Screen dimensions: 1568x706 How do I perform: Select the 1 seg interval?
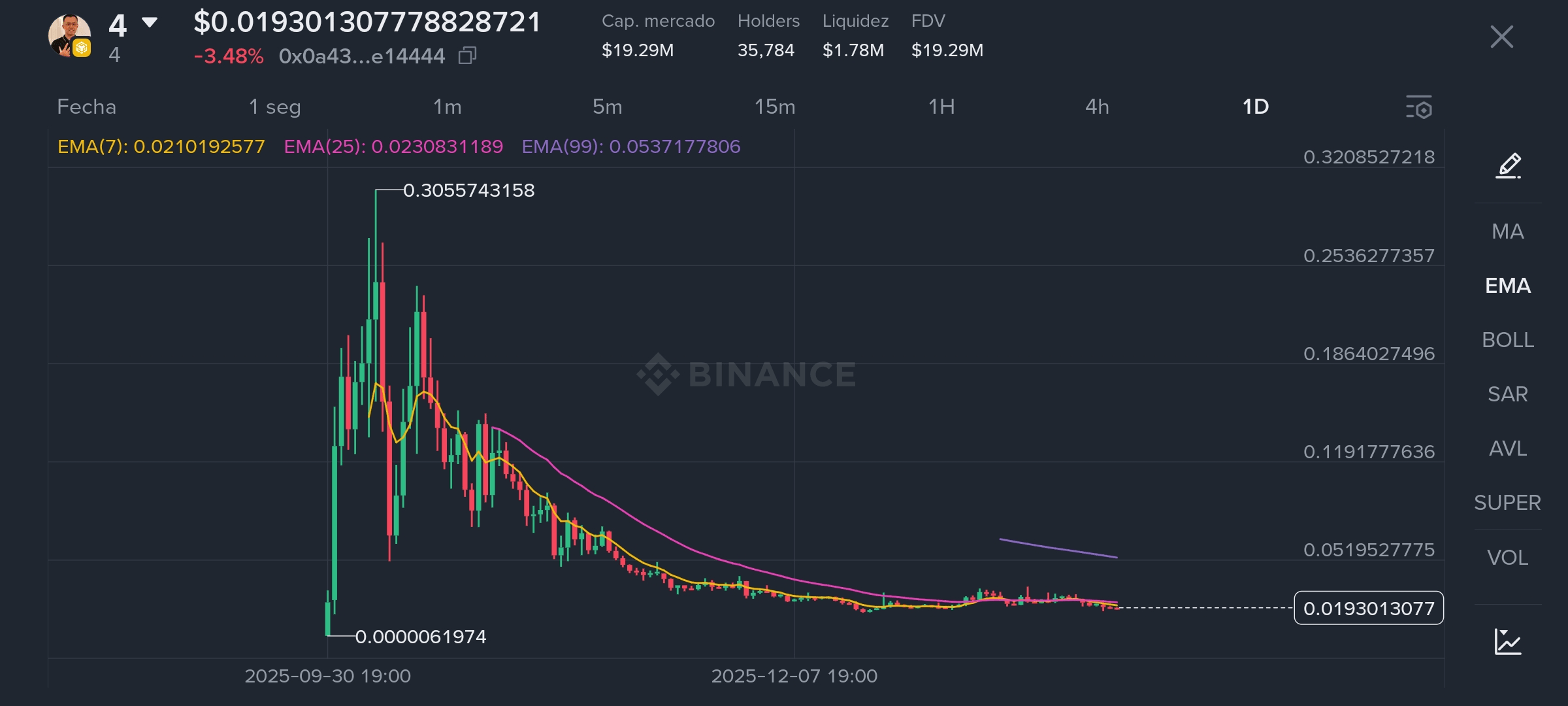[x=274, y=107]
